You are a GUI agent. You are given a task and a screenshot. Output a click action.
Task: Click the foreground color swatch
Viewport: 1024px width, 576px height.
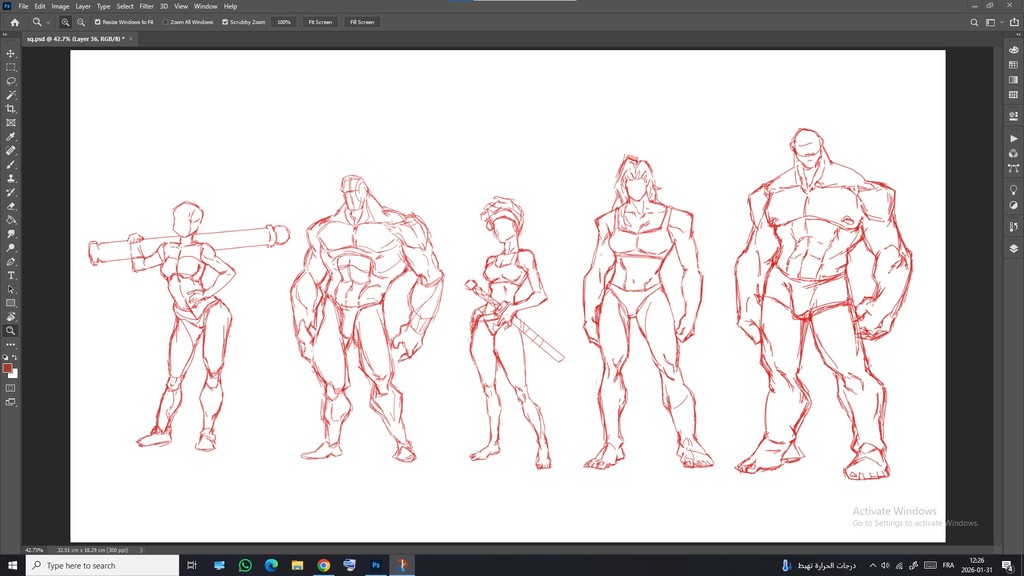pos(8,368)
